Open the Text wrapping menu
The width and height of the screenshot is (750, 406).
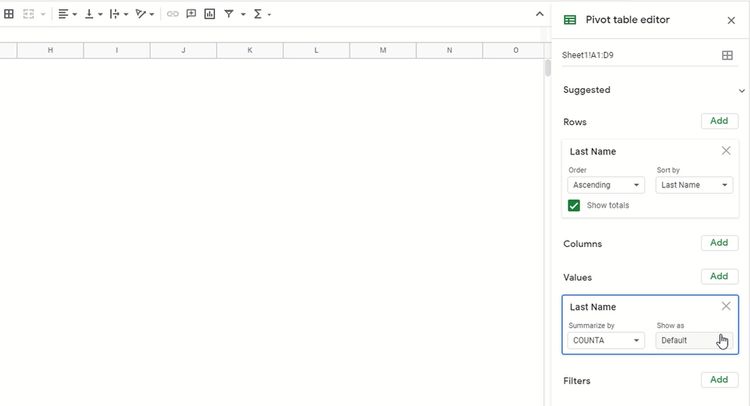[x=118, y=14]
